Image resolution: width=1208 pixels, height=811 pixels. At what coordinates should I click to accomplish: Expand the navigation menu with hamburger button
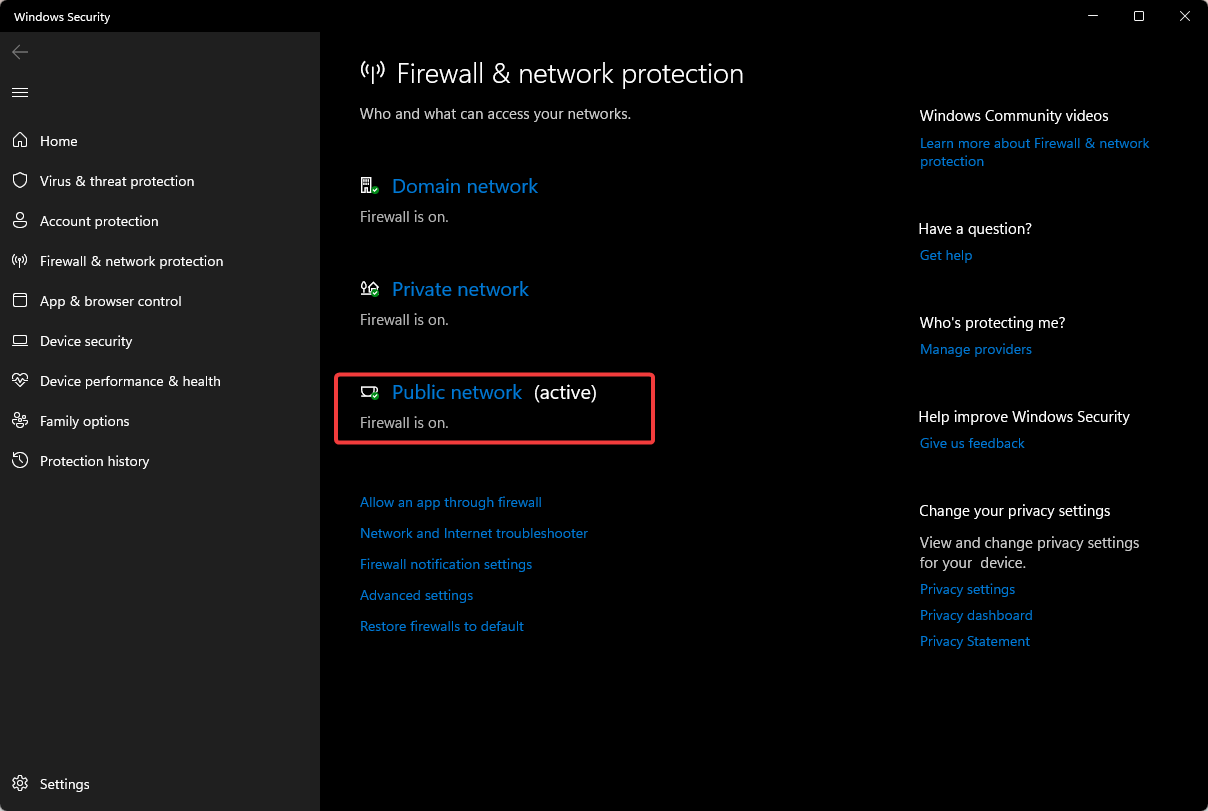(19, 92)
